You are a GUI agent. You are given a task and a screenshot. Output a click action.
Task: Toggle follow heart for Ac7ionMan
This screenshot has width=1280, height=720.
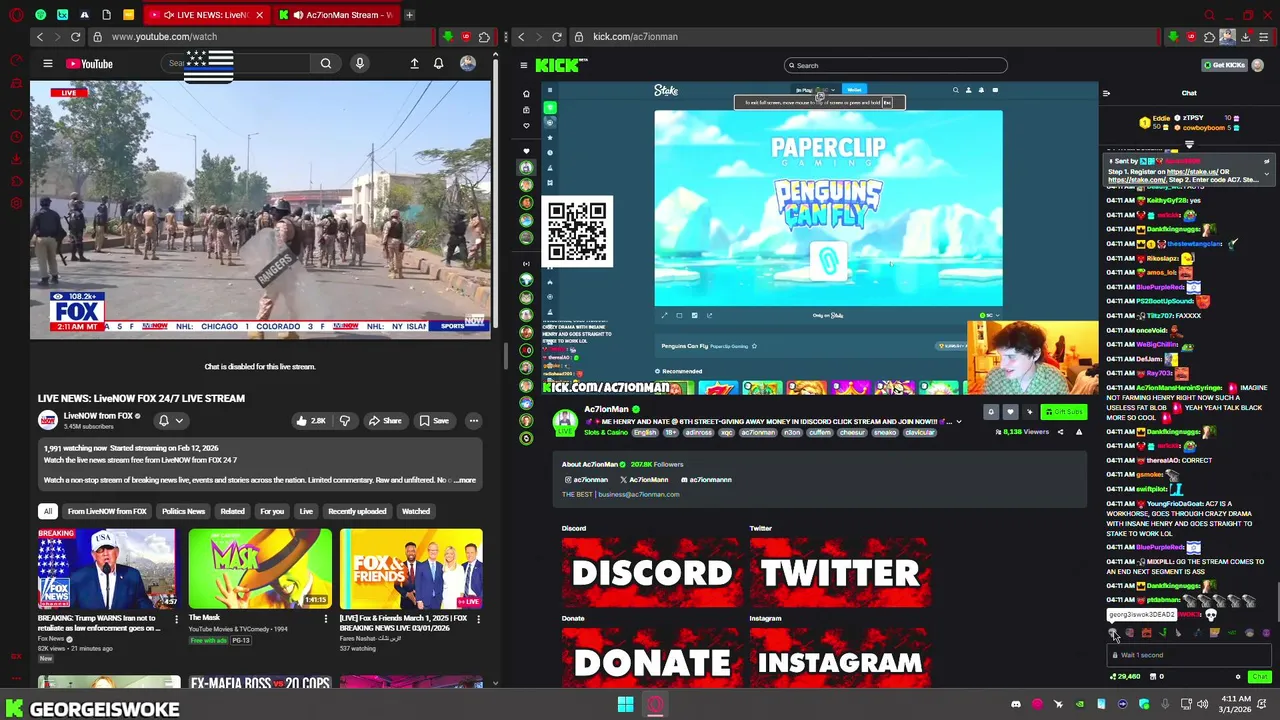(1010, 412)
